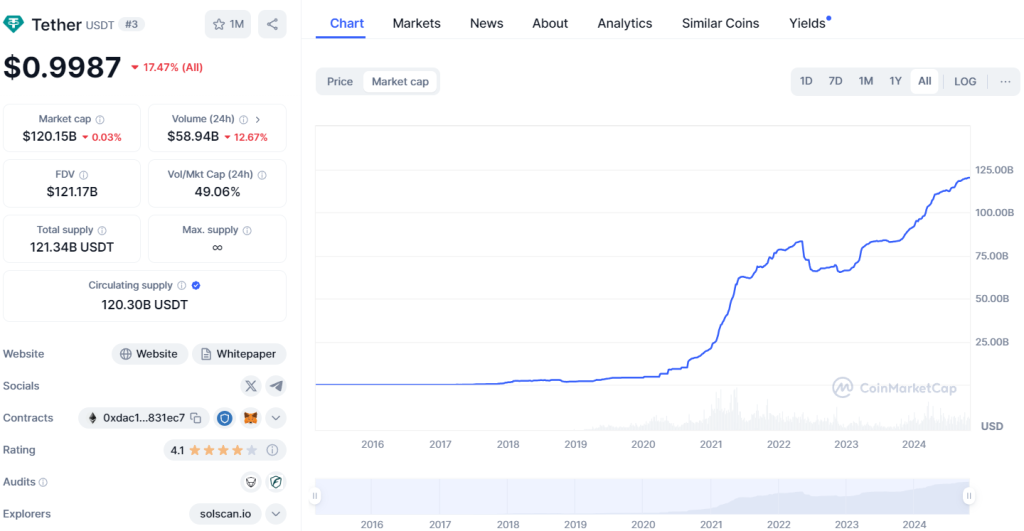Click the market cap chart line area
The width and height of the screenshot is (1024, 531).
(643, 278)
